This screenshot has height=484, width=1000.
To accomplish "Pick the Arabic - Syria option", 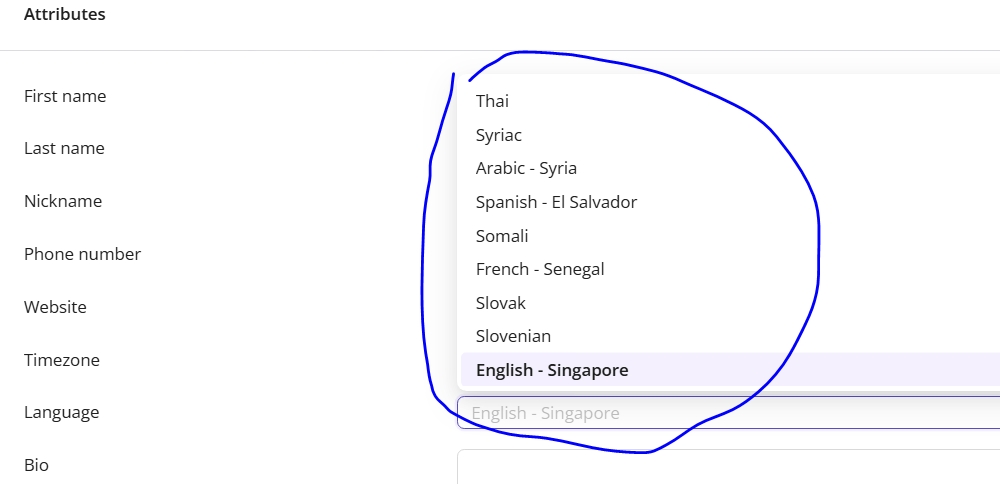I will 526,168.
